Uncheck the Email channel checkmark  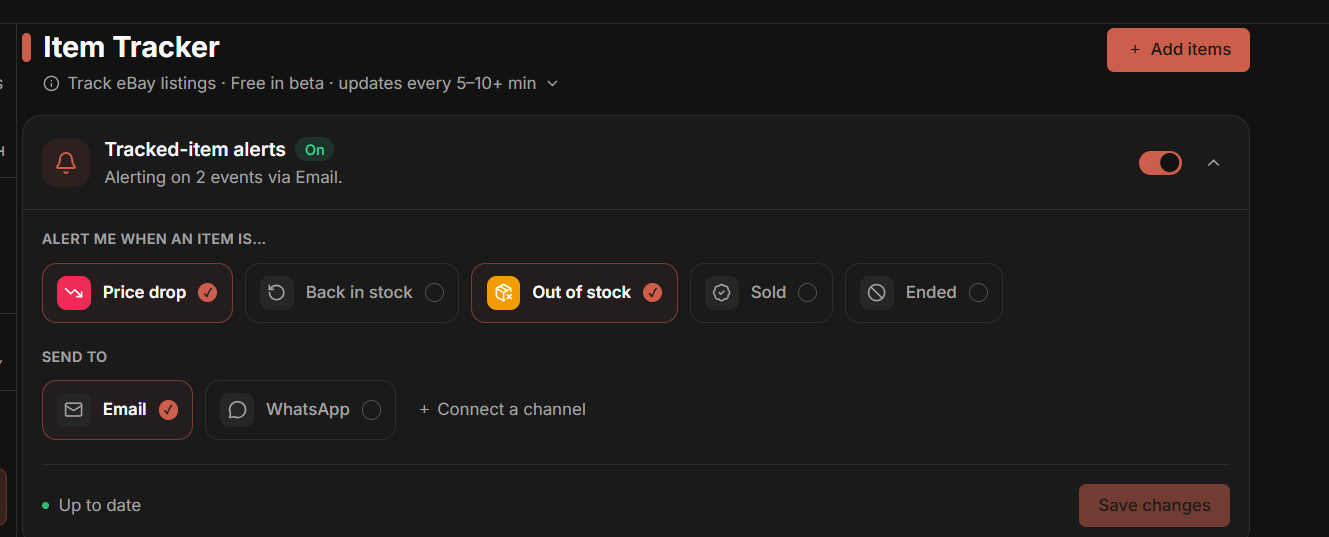(x=168, y=410)
